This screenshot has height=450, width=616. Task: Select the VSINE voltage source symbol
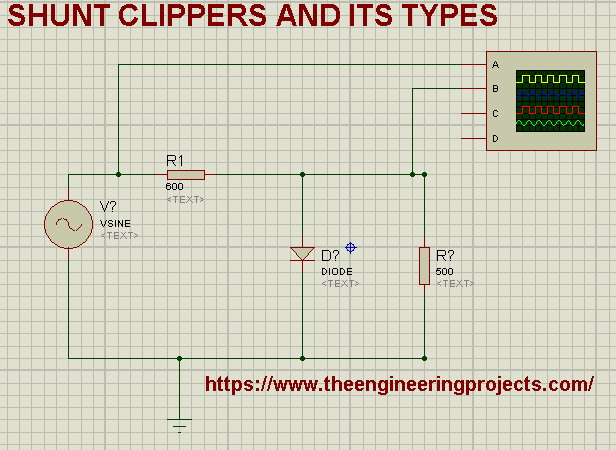pos(68,224)
